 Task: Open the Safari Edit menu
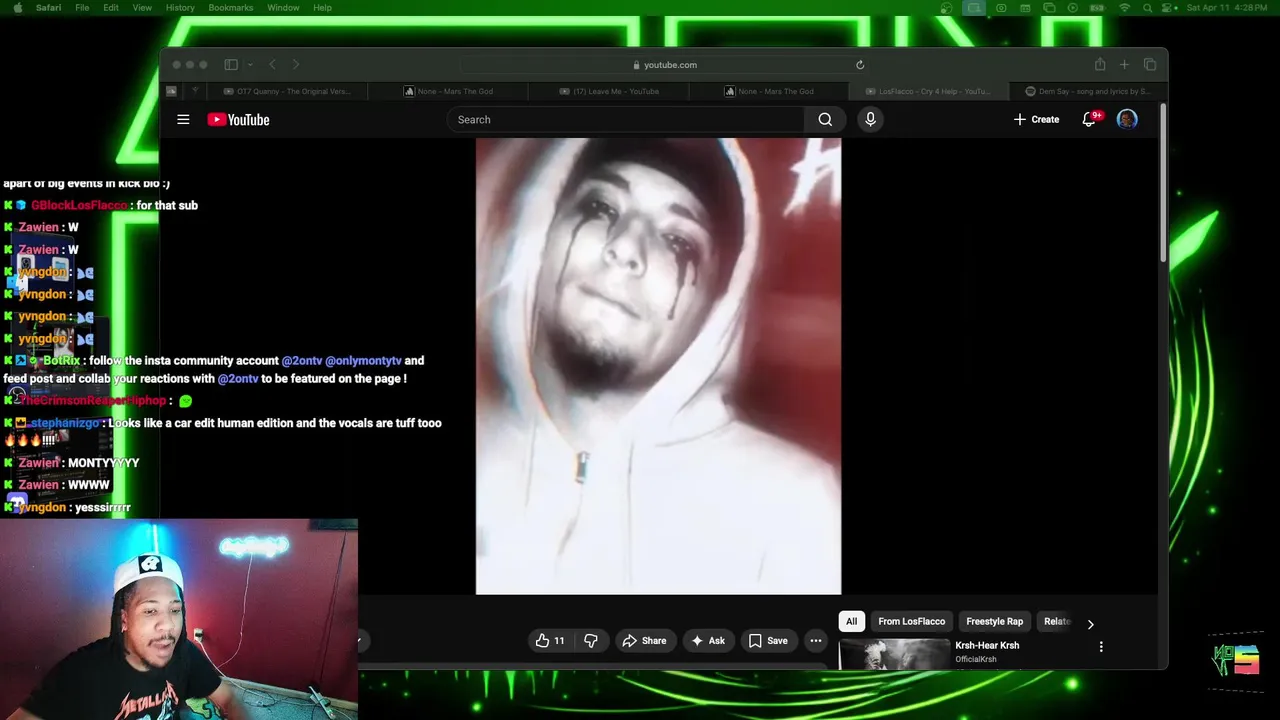click(x=111, y=8)
